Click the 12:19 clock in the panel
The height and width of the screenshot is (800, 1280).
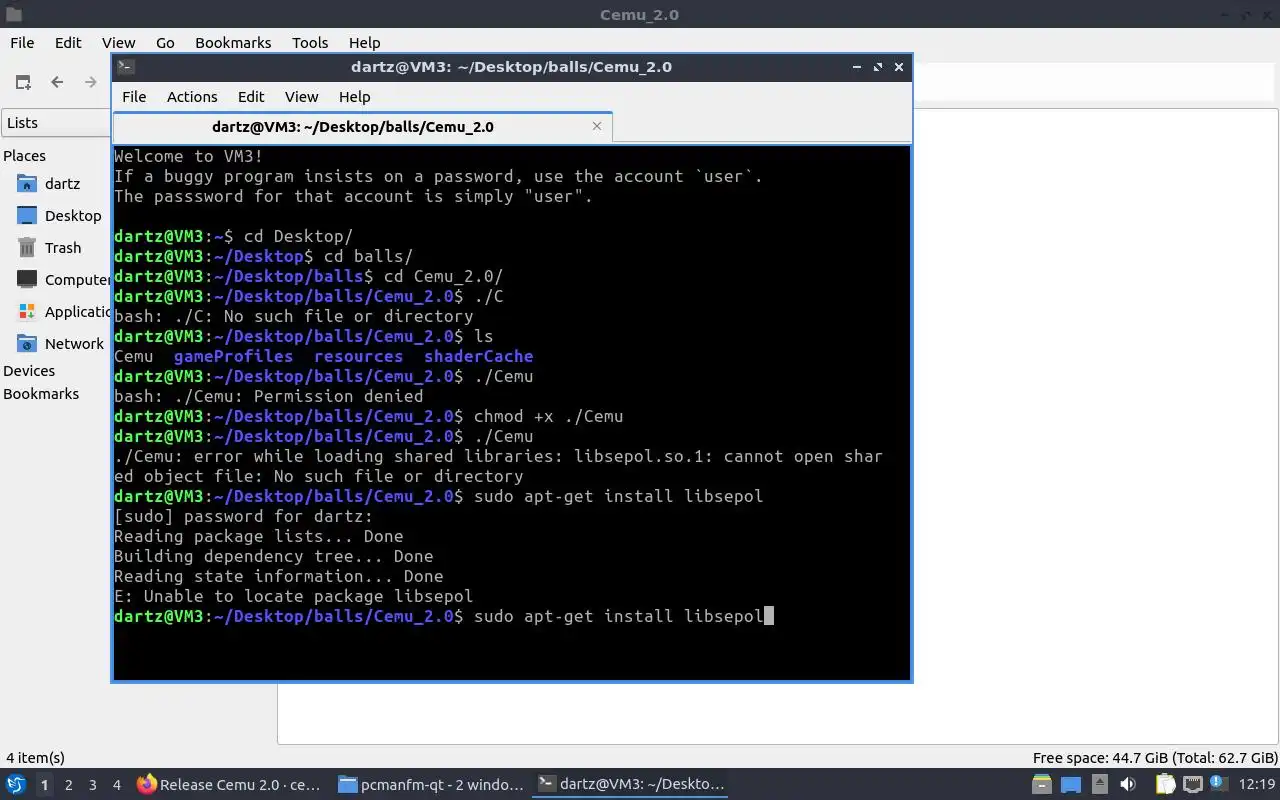pyautogui.click(x=1256, y=785)
